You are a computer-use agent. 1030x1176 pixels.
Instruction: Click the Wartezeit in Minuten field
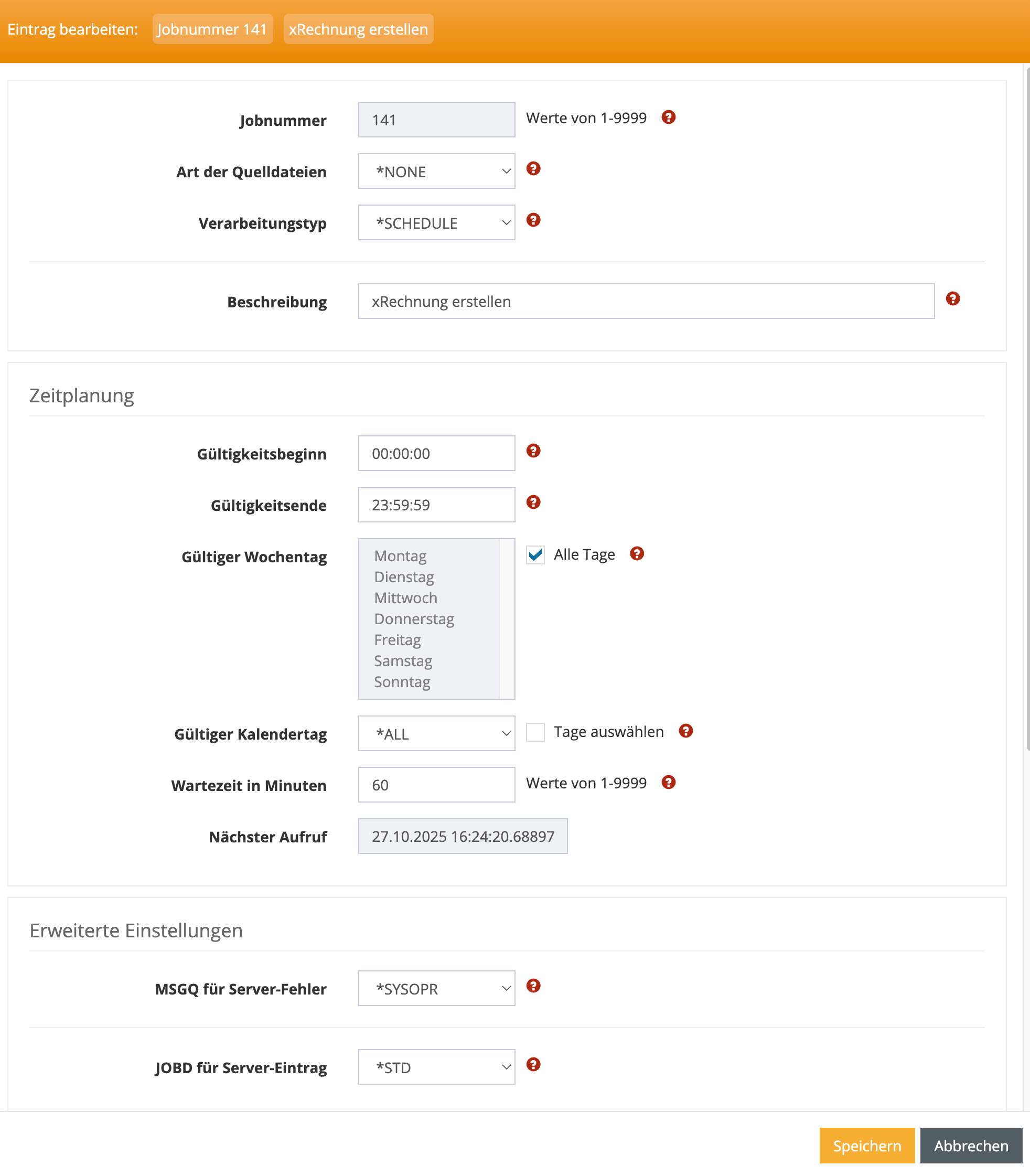point(436,785)
